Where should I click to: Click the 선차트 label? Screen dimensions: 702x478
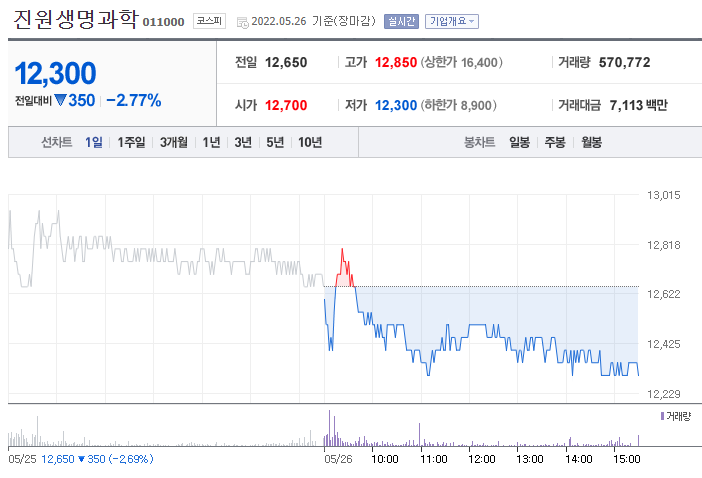(x=57, y=142)
